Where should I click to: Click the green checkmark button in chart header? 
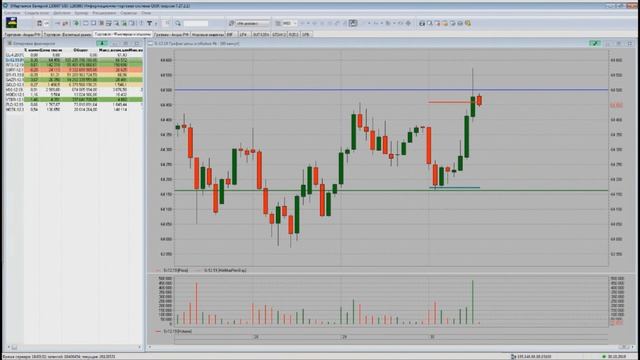595,43
